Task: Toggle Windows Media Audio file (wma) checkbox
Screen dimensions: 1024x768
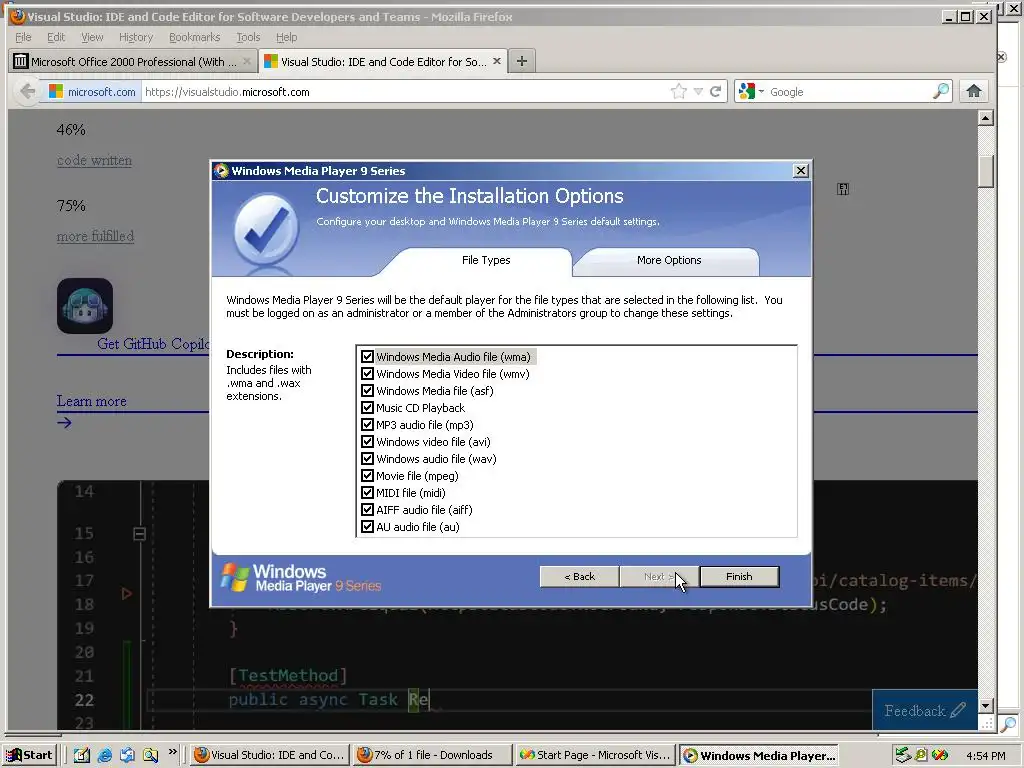Action: (x=367, y=357)
